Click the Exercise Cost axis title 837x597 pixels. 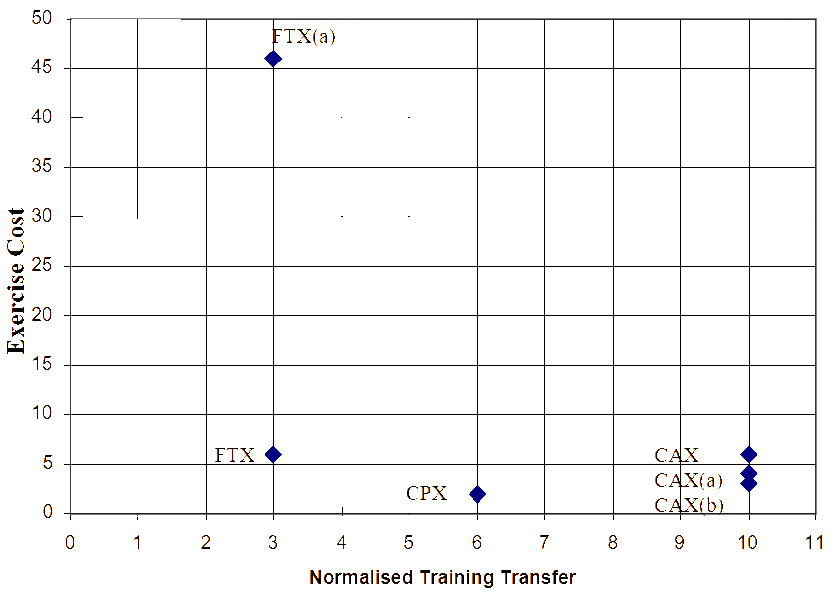point(16,281)
